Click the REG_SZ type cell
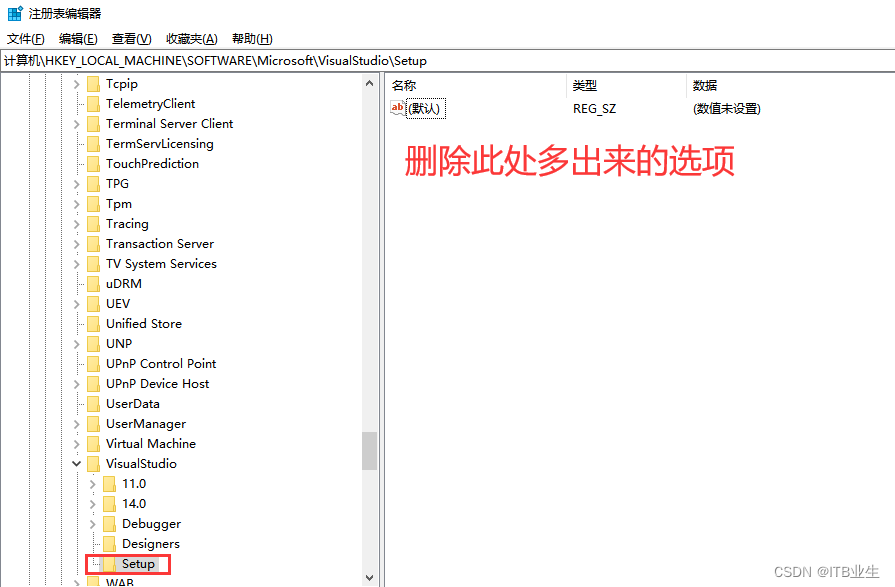895x587 pixels. pyautogui.click(x=595, y=108)
